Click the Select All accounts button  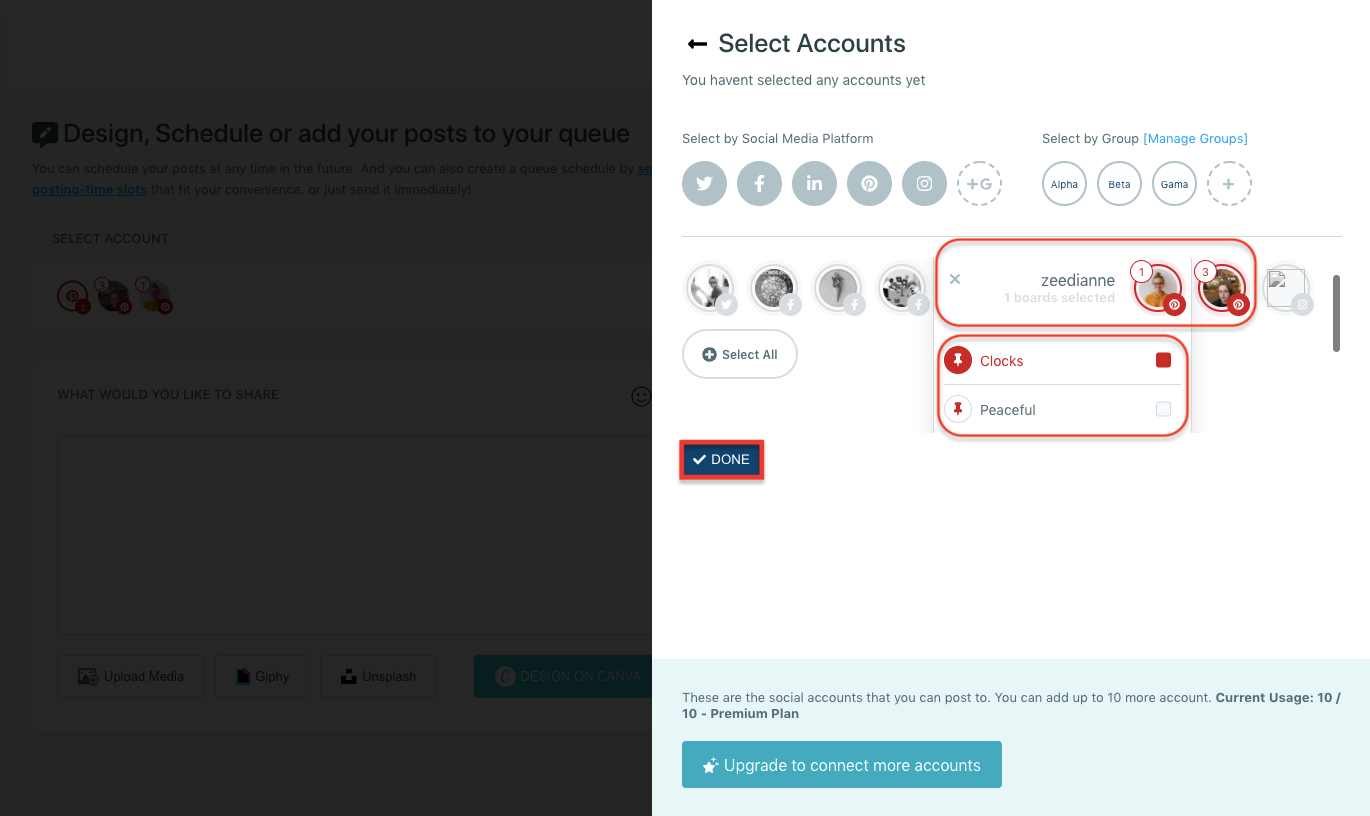click(740, 354)
